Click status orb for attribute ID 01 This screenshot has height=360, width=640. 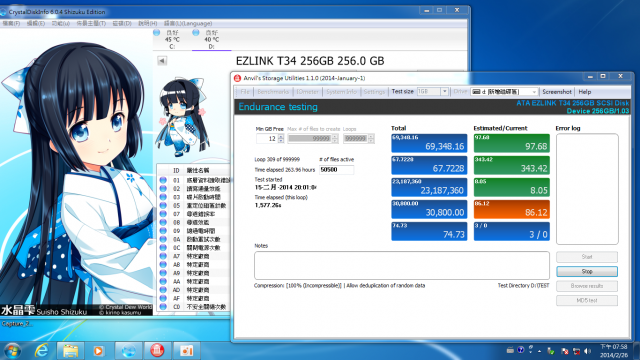coord(163,180)
